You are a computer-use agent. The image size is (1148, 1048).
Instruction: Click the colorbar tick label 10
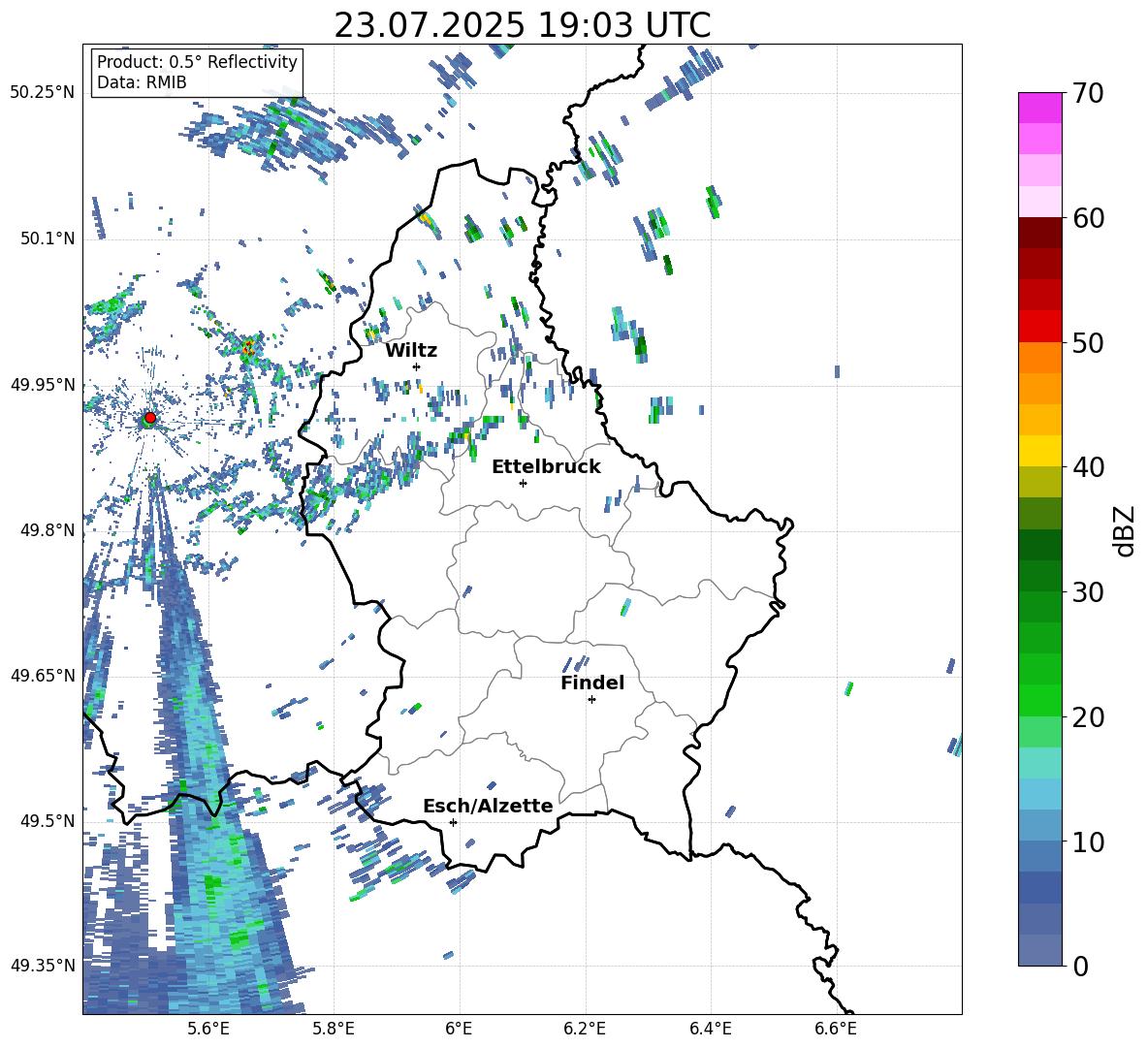1088,842
